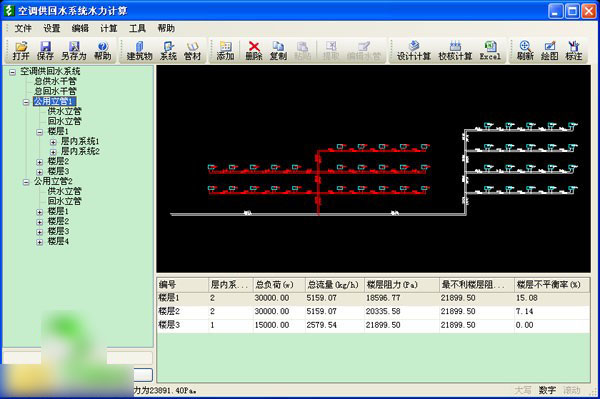Collapse the 空调供回水系统 root node
Screen dimensions: 600x399
coord(13,72)
